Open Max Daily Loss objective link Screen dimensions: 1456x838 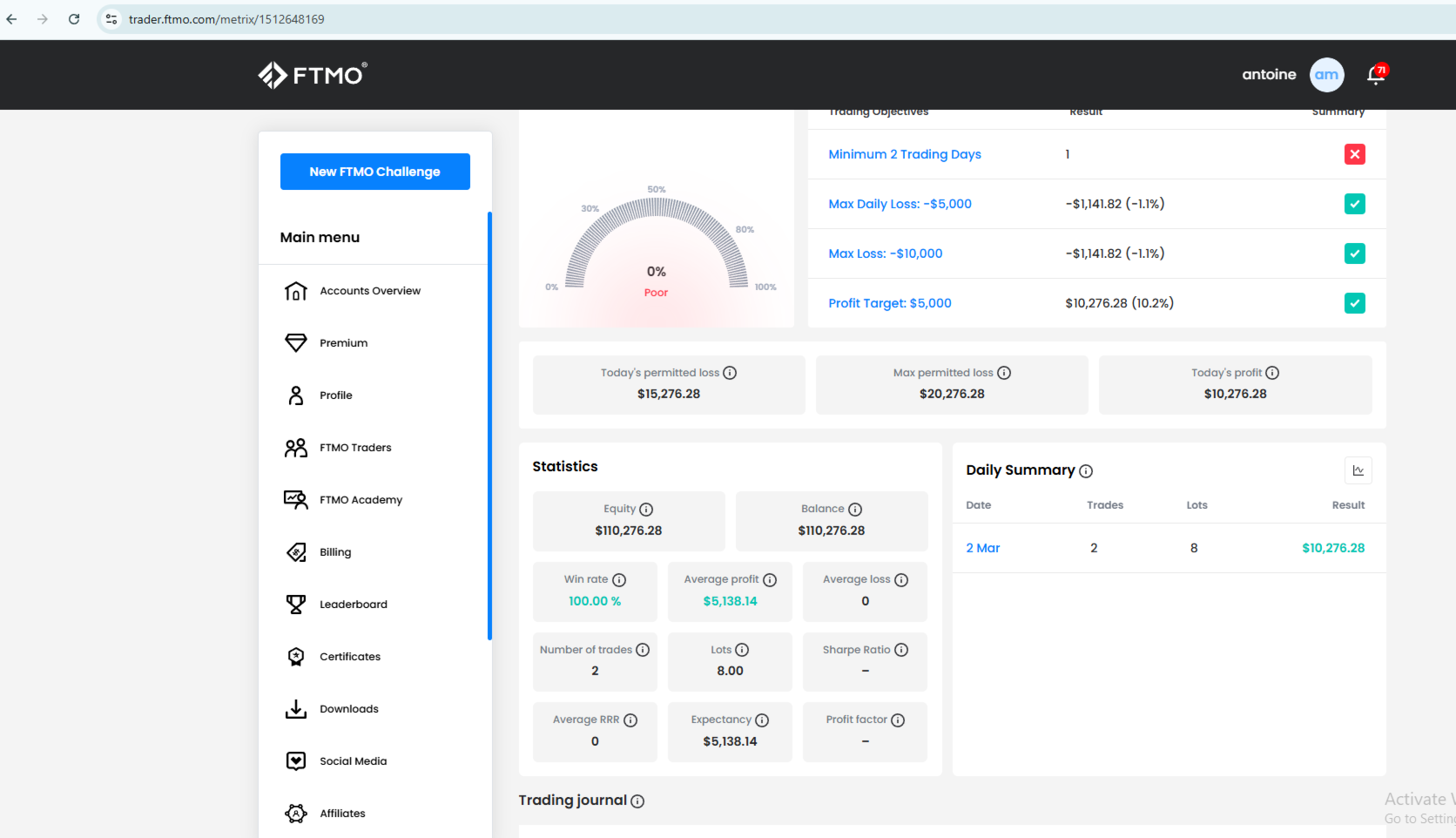point(900,204)
